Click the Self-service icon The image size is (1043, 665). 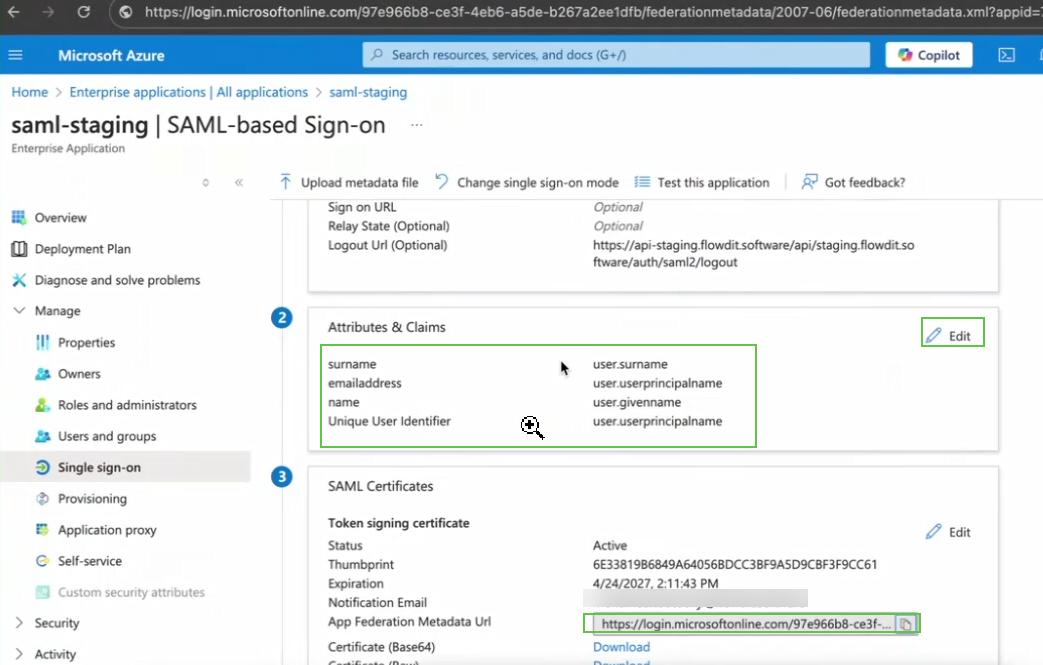tap(43, 561)
